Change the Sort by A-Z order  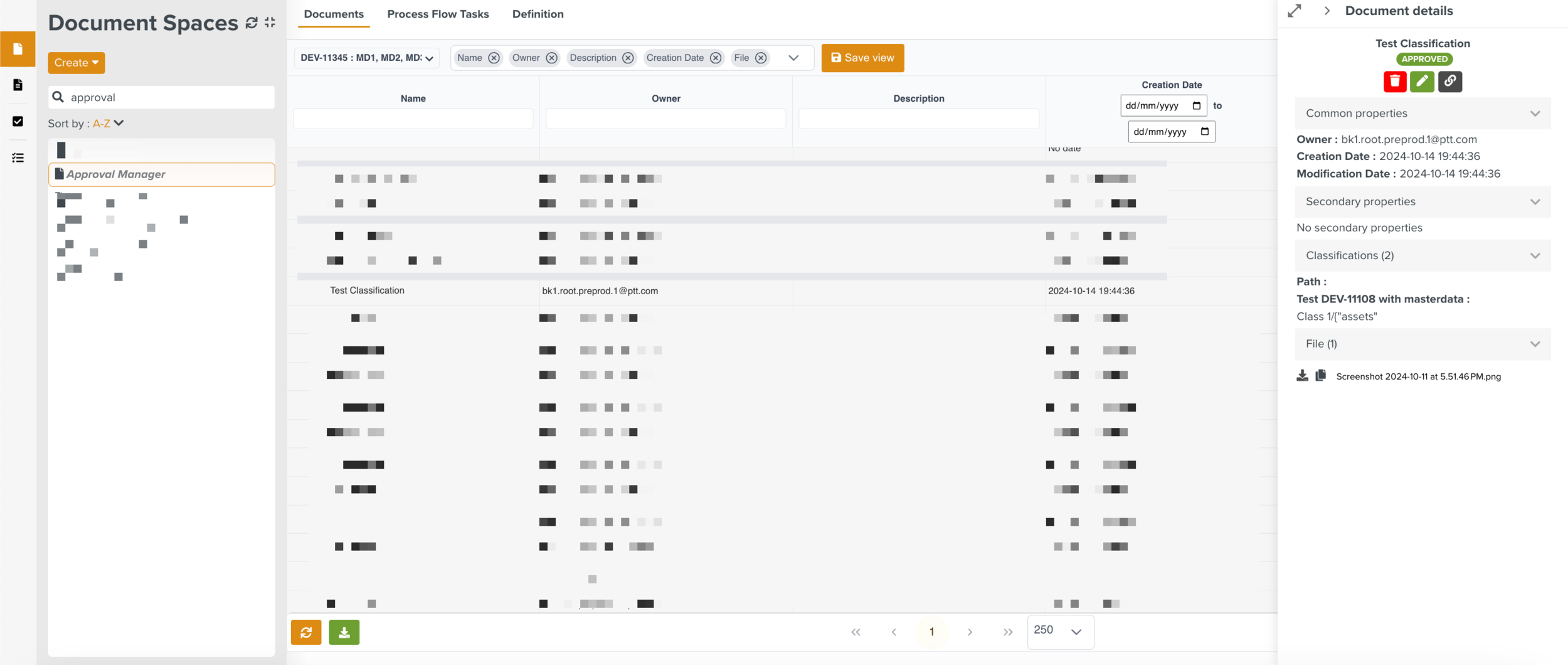(108, 124)
